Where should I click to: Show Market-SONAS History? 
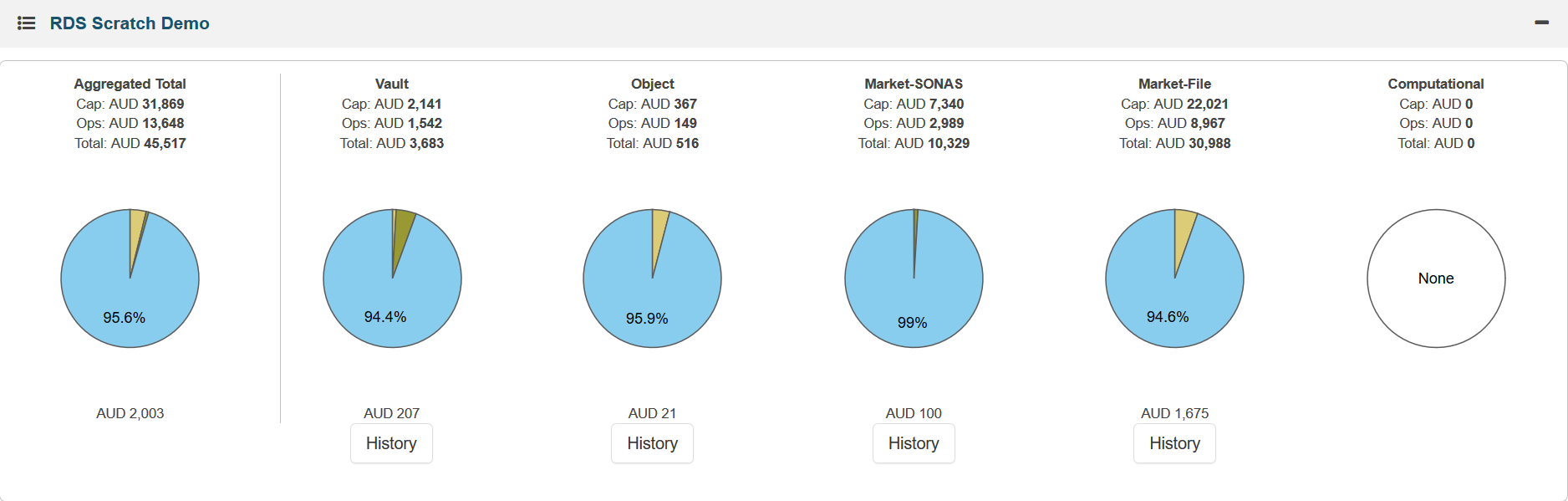[x=914, y=443]
